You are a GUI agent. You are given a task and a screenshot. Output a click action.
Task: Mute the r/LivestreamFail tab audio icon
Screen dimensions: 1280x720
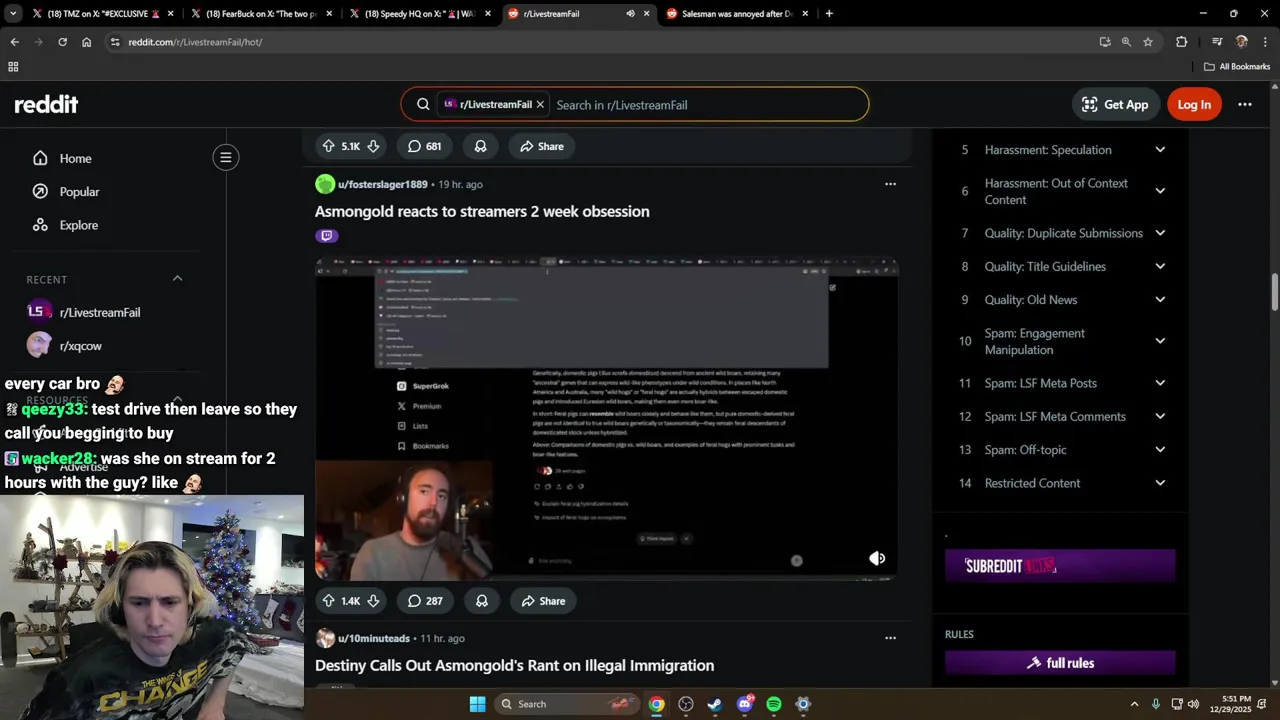[630, 14]
